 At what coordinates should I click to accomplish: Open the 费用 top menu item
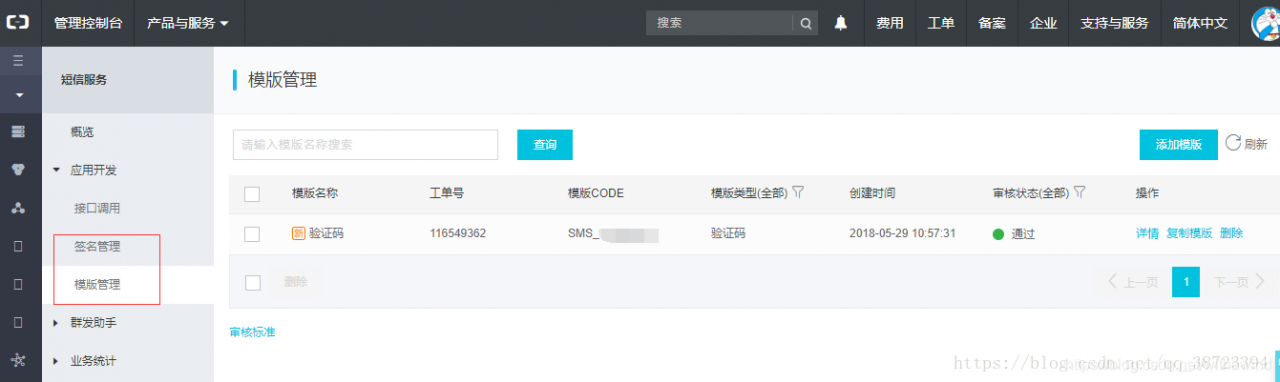click(x=890, y=23)
